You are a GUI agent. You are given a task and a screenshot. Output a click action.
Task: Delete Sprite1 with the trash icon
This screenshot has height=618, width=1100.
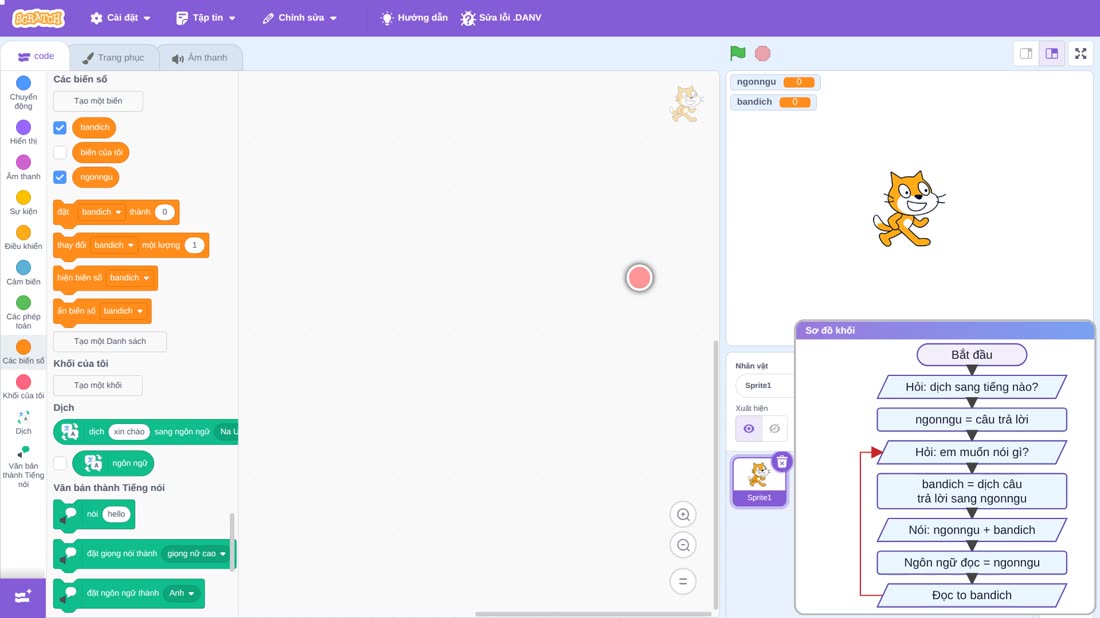point(782,462)
